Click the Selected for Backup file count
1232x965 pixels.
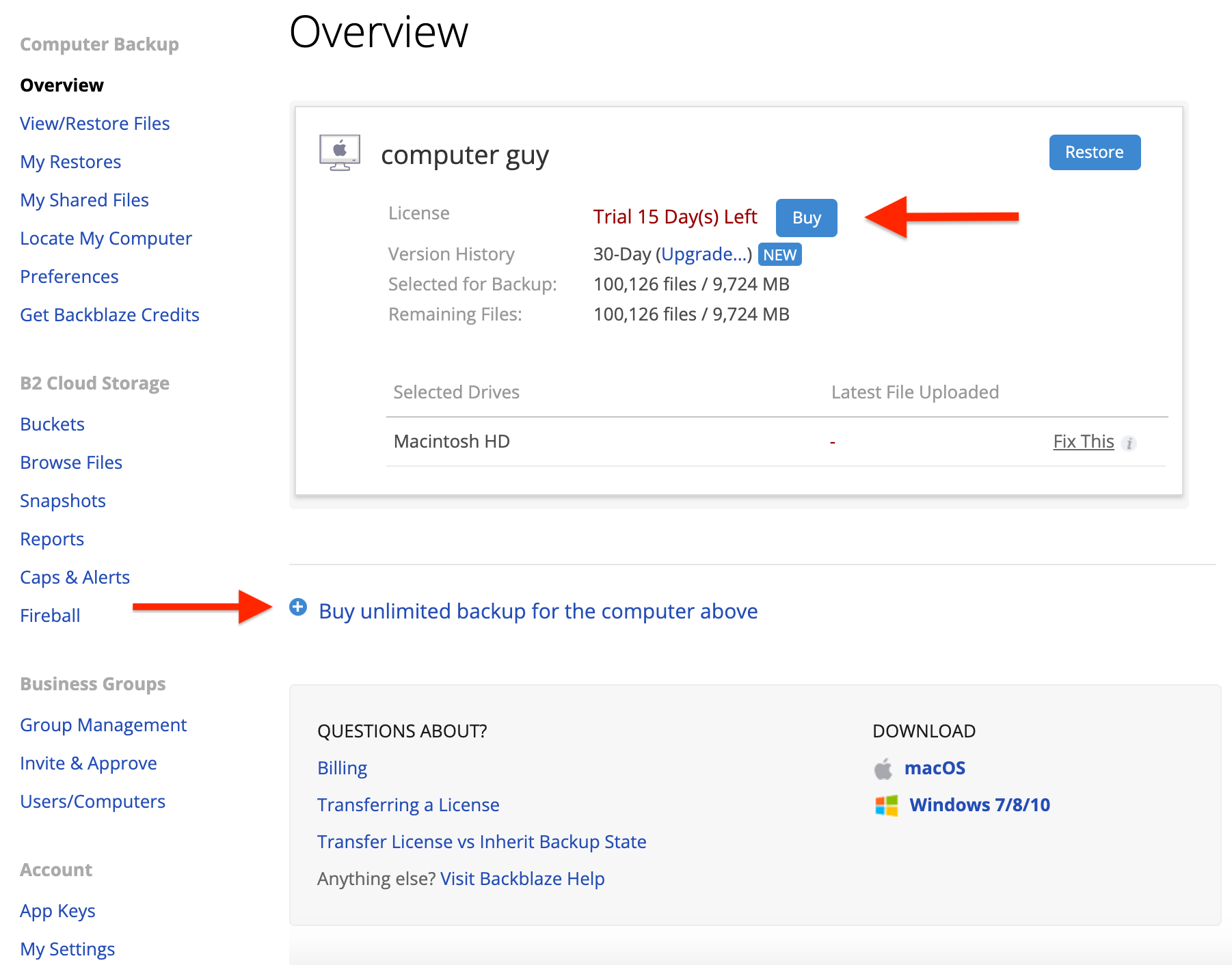click(691, 284)
